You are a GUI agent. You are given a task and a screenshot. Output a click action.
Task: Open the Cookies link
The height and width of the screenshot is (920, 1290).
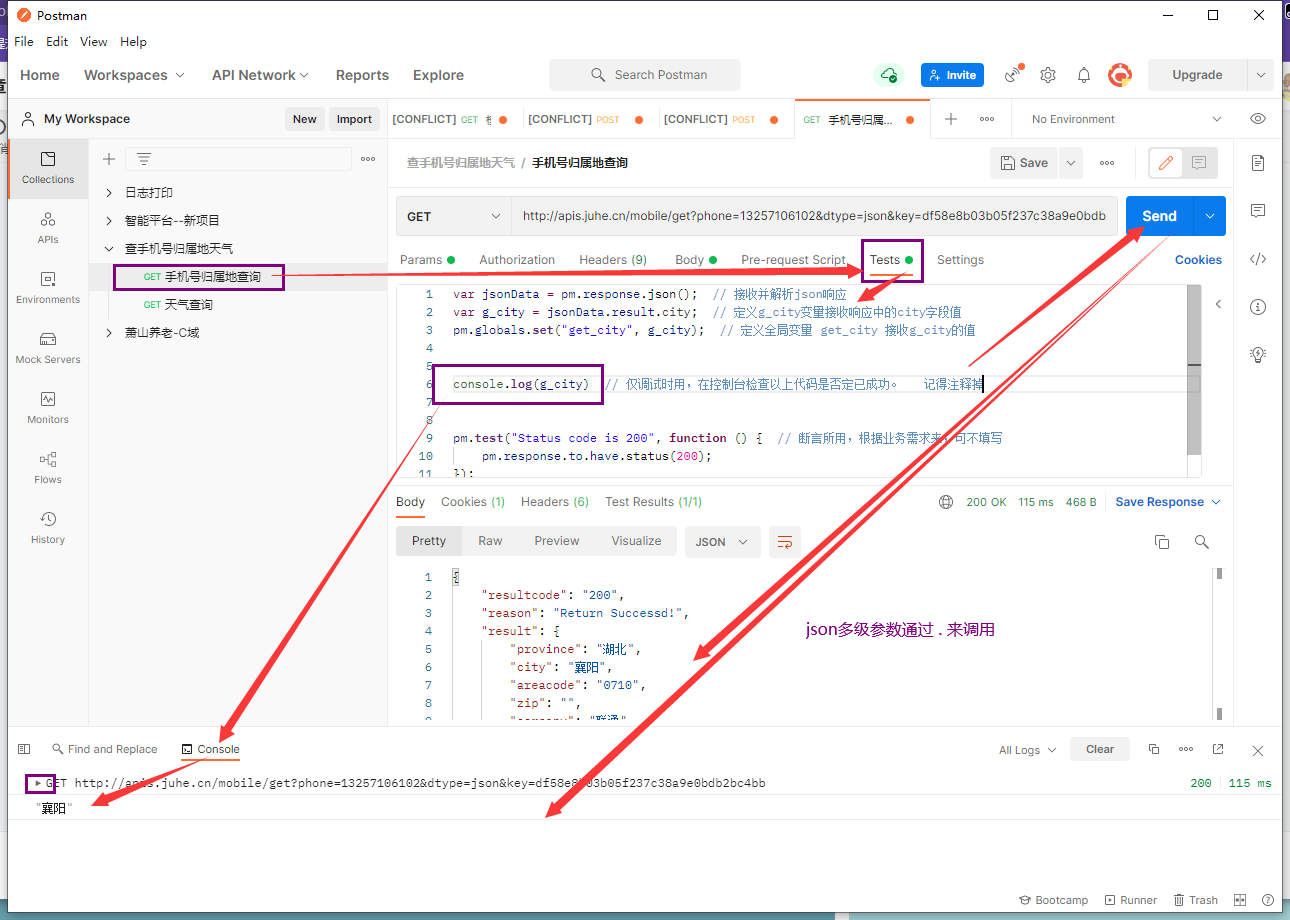pyautogui.click(x=1198, y=260)
